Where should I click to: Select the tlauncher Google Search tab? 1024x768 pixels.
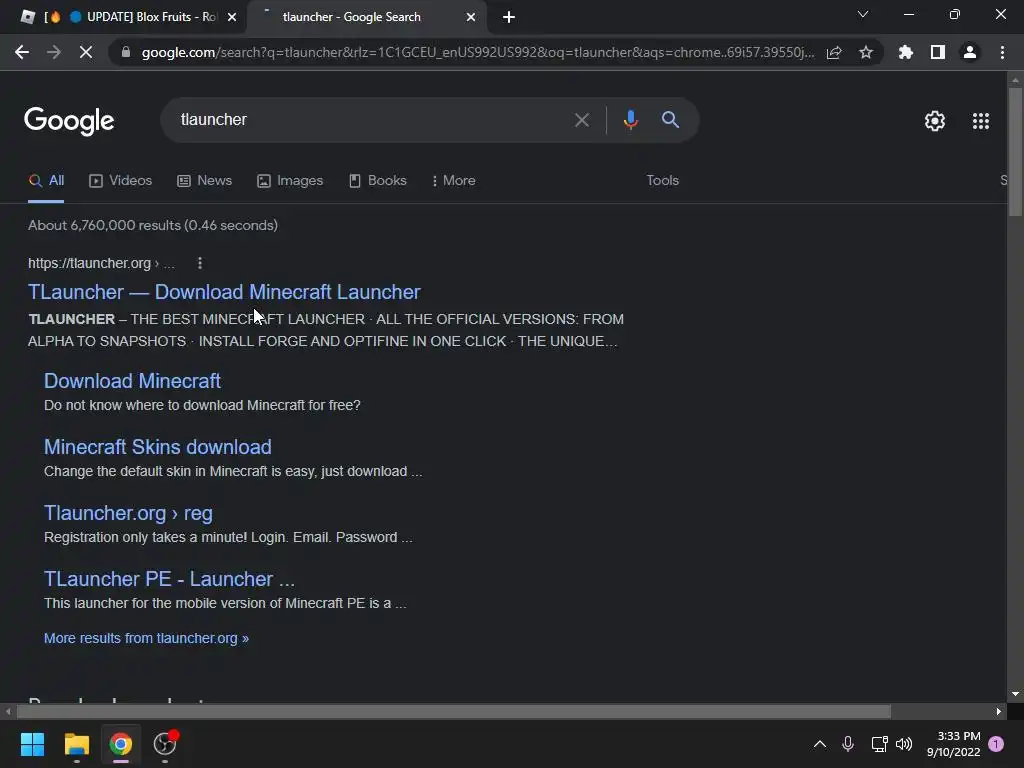point(367,17)
